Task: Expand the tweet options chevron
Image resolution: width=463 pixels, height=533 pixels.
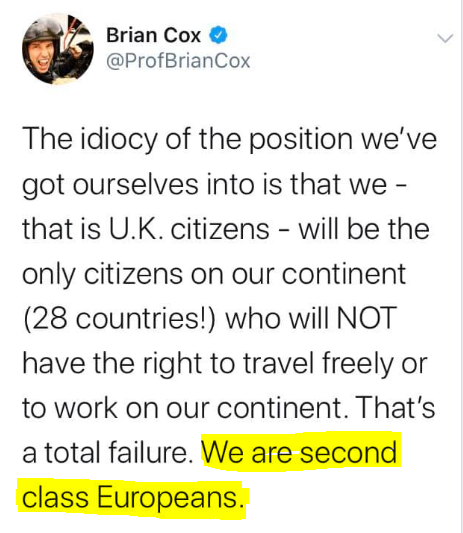Action: click(445, 38)
